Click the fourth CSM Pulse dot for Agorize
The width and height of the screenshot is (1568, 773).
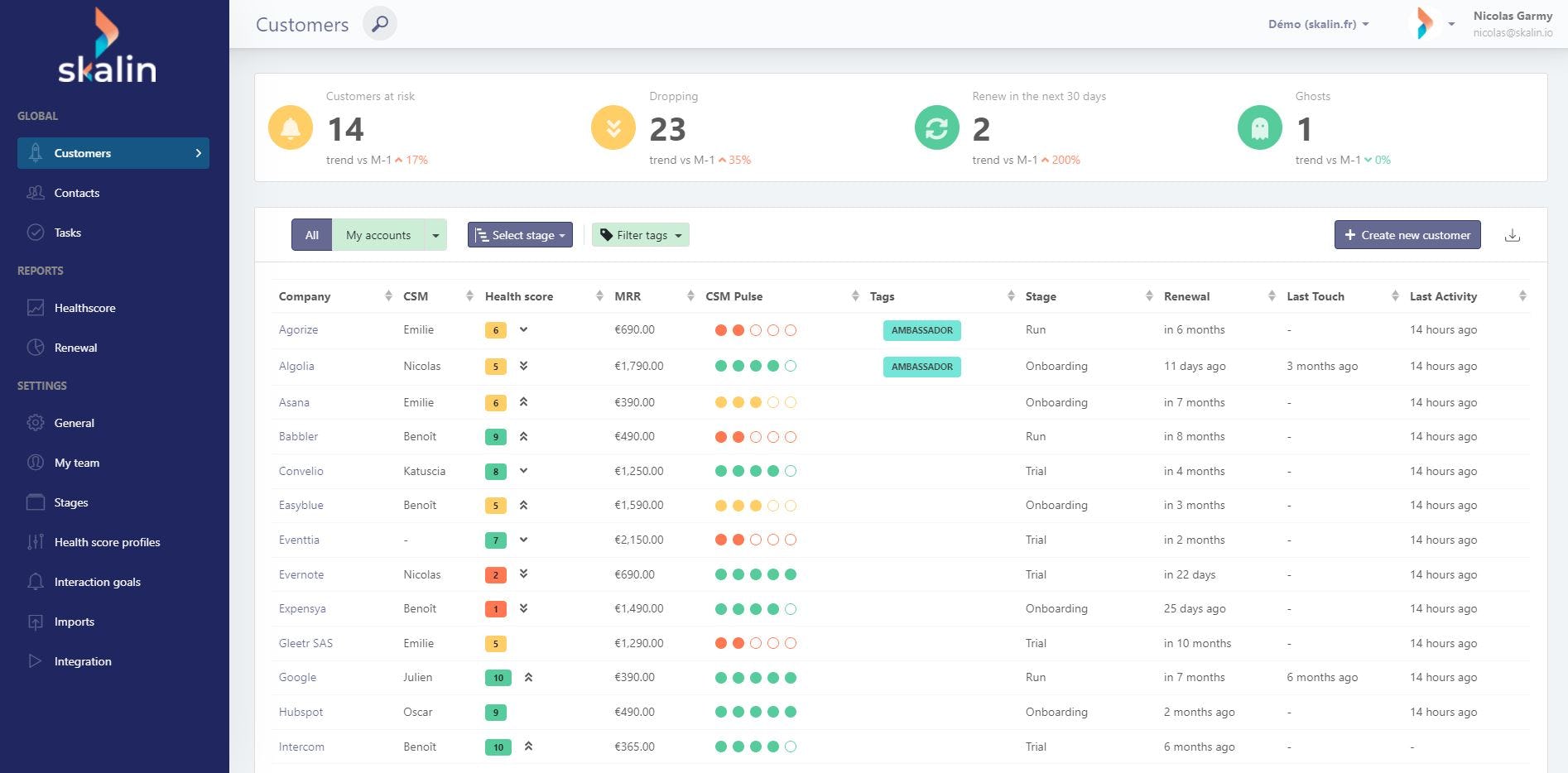click(x=772, y=329)
